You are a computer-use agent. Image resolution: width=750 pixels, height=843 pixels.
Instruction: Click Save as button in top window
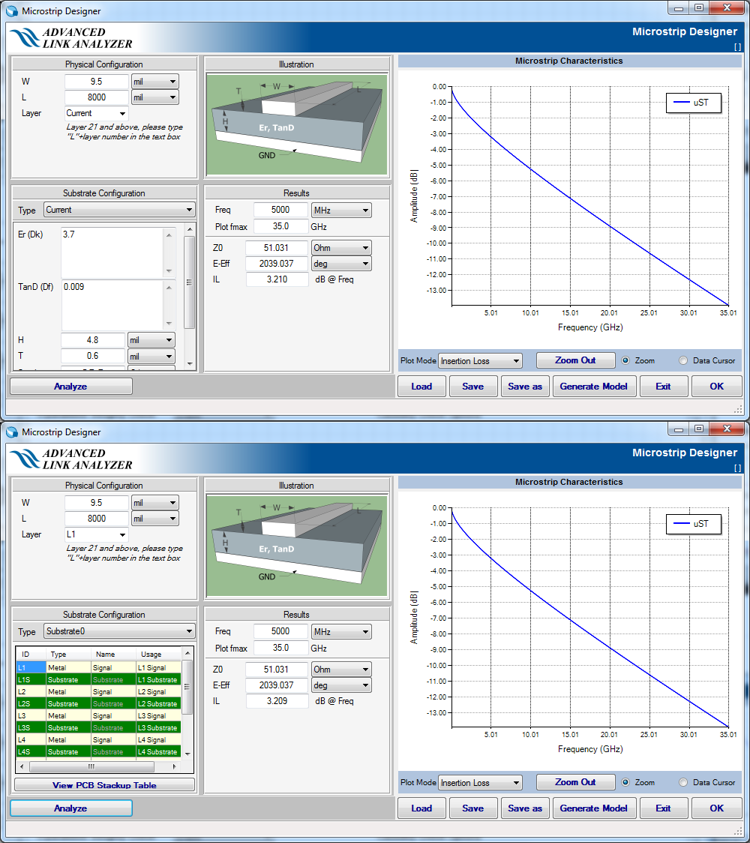point(525,386)
